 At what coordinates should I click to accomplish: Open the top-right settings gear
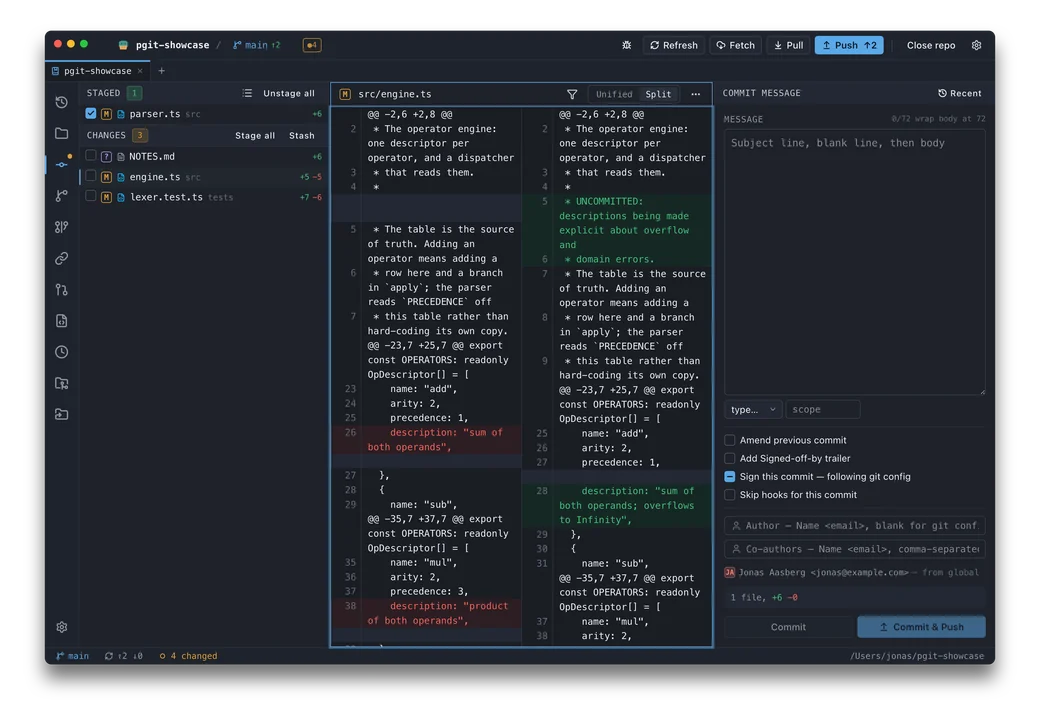(976, 45)
